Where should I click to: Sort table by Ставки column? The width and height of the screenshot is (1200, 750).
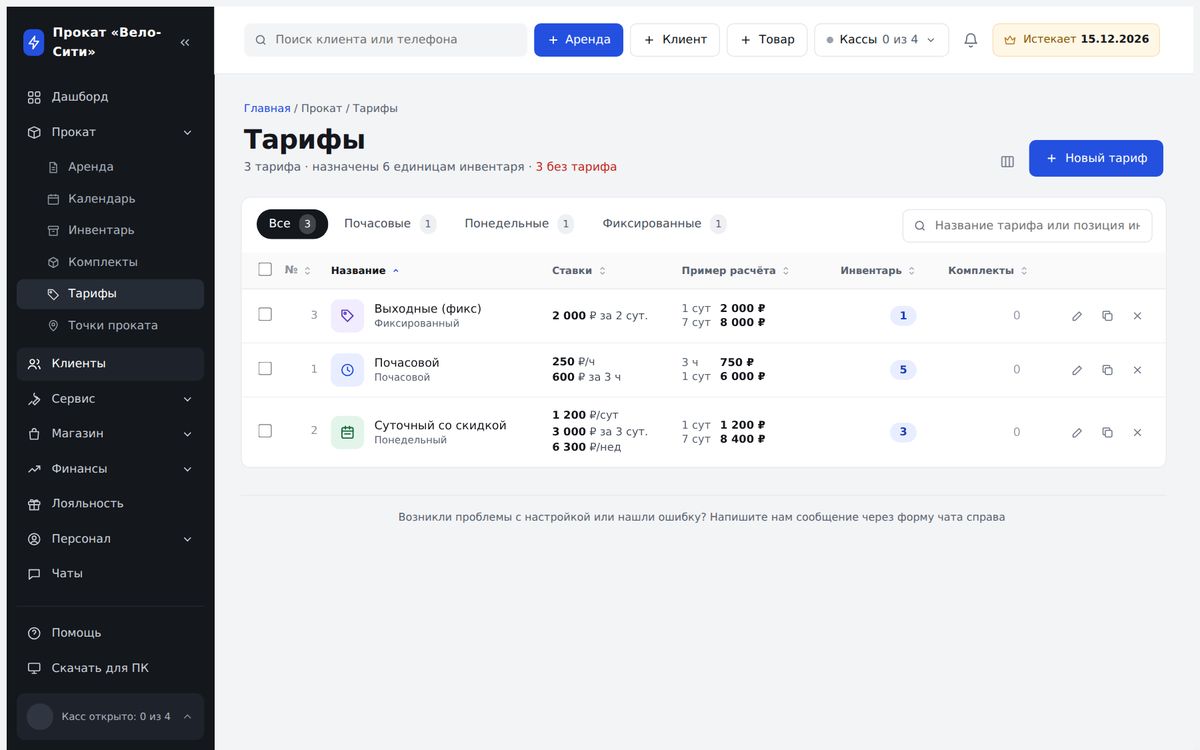(x=579, y=271)
